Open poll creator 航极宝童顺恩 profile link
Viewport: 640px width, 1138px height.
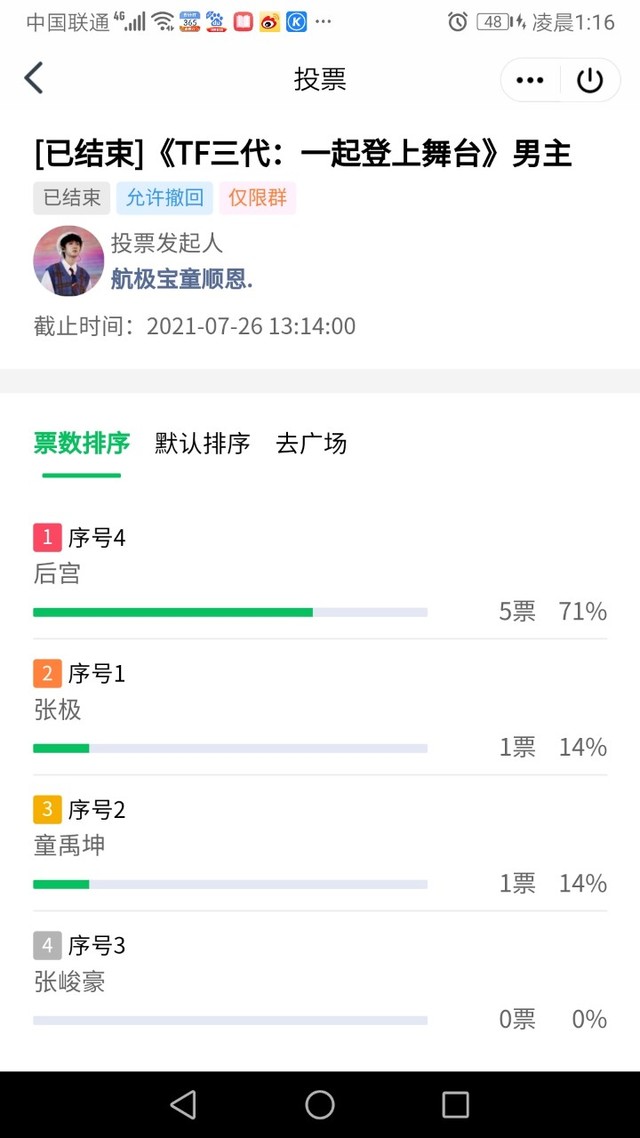(181, 279)
